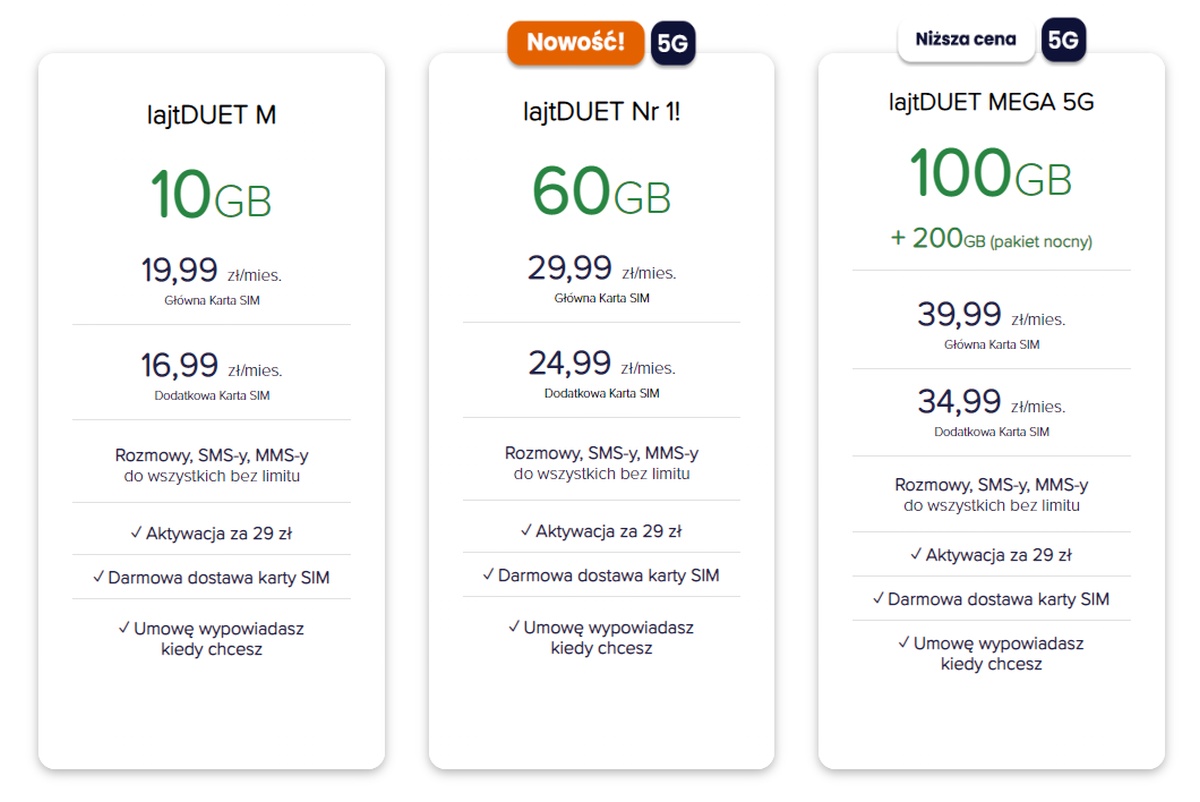Click the 5G badge beside Nowość!
Image resolution: width=1200 pixels, height=802 pixels.
point(673,43)
